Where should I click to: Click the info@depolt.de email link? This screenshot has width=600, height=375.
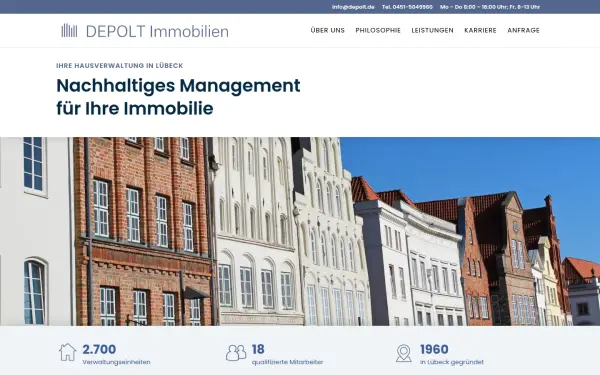[353, 7]
